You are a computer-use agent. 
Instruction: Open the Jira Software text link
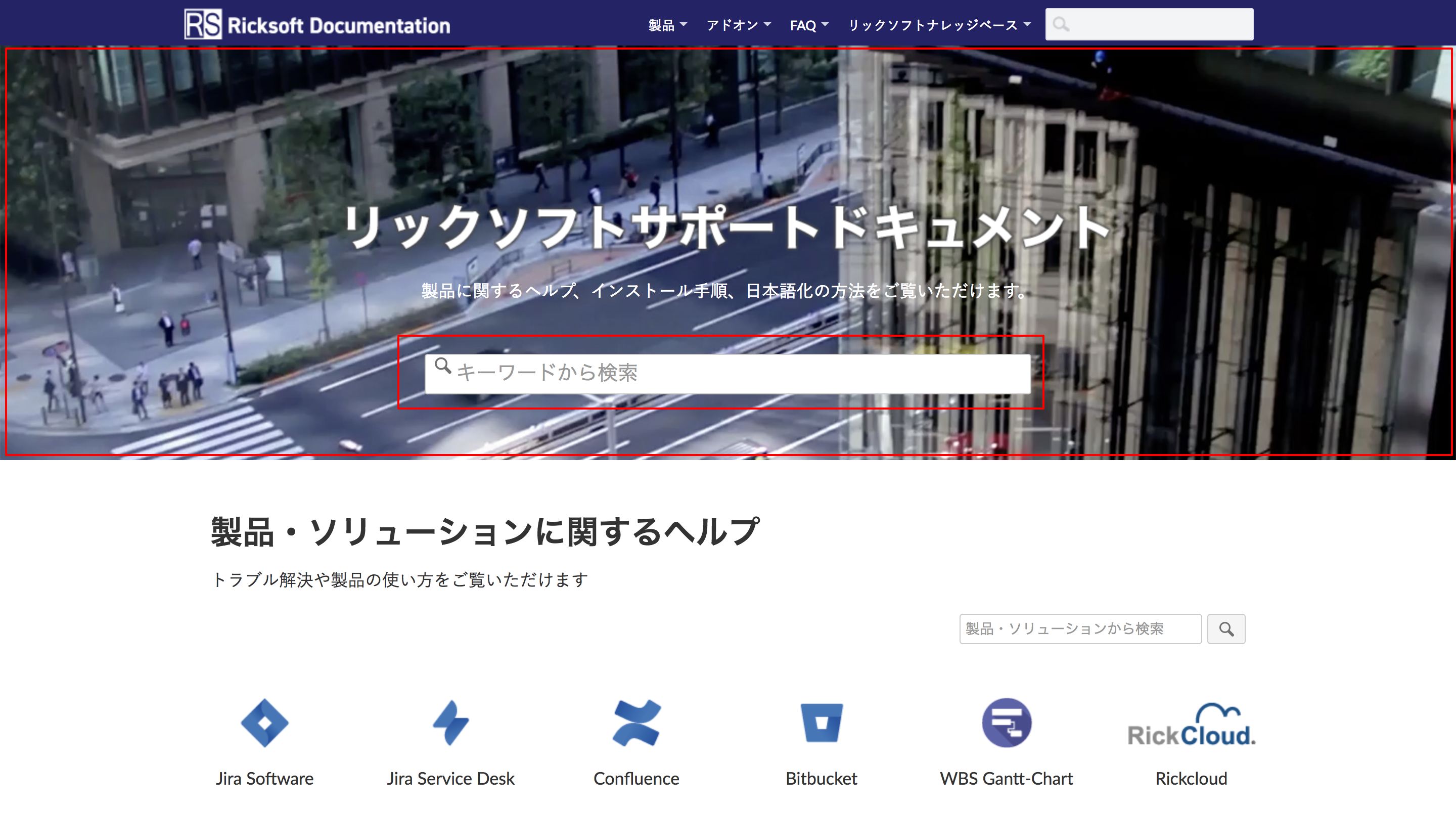(x=264, y=779)
